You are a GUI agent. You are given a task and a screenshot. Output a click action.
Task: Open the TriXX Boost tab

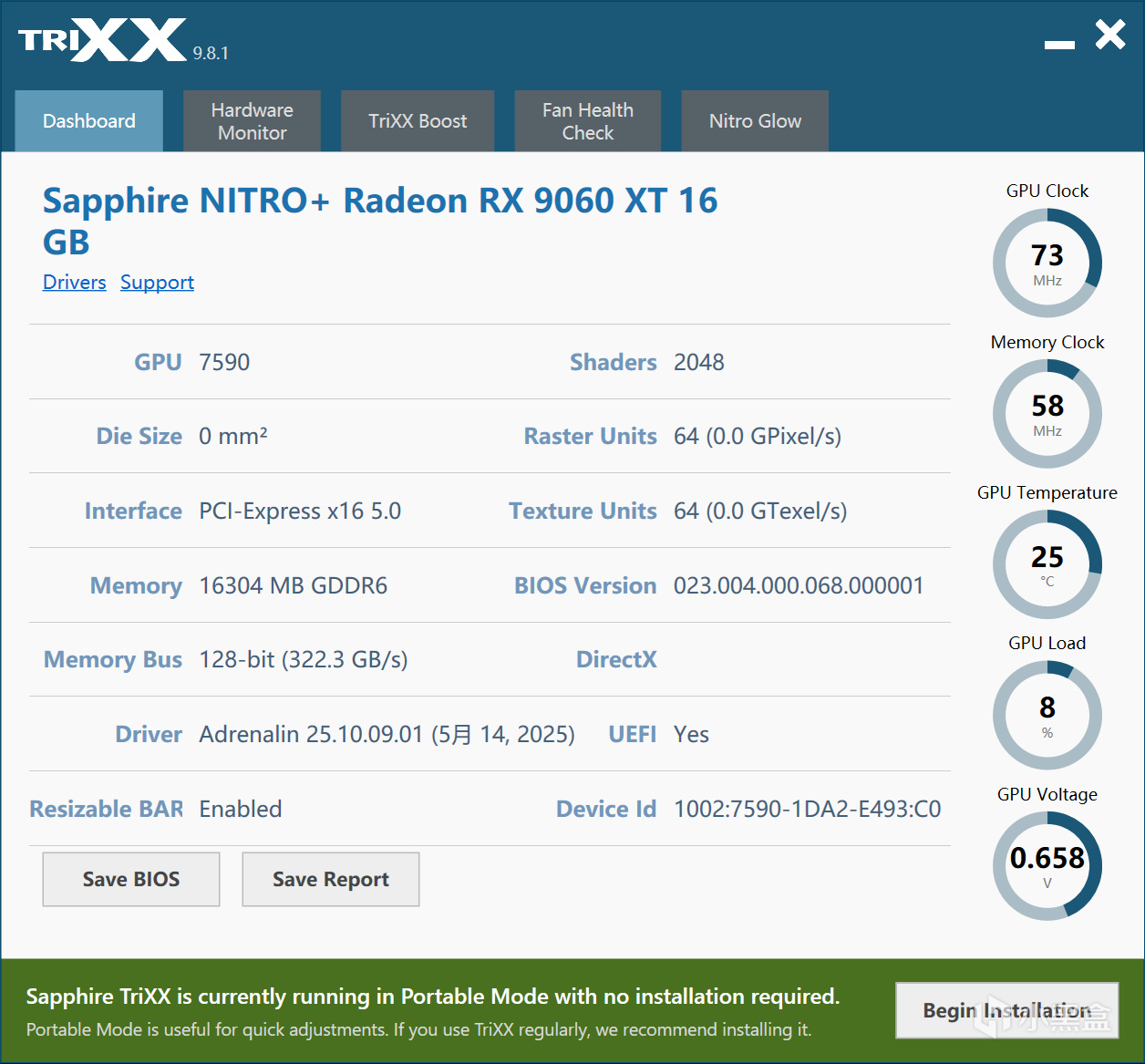[418, 120]
